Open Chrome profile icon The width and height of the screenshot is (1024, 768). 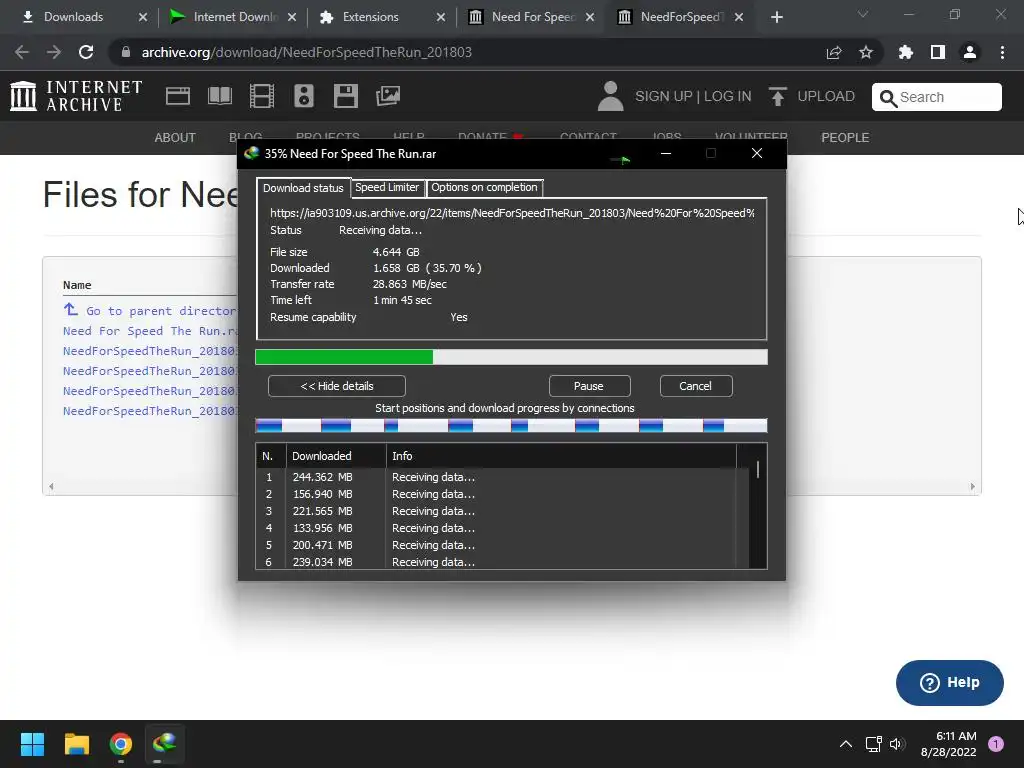970,52
